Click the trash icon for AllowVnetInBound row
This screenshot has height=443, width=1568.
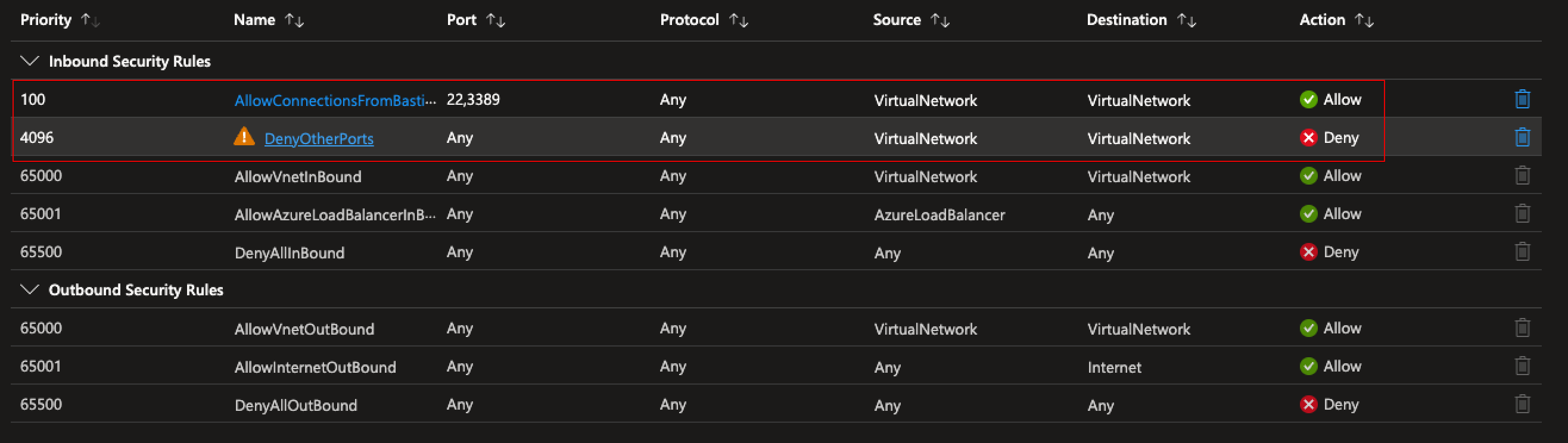[1522, 176]
